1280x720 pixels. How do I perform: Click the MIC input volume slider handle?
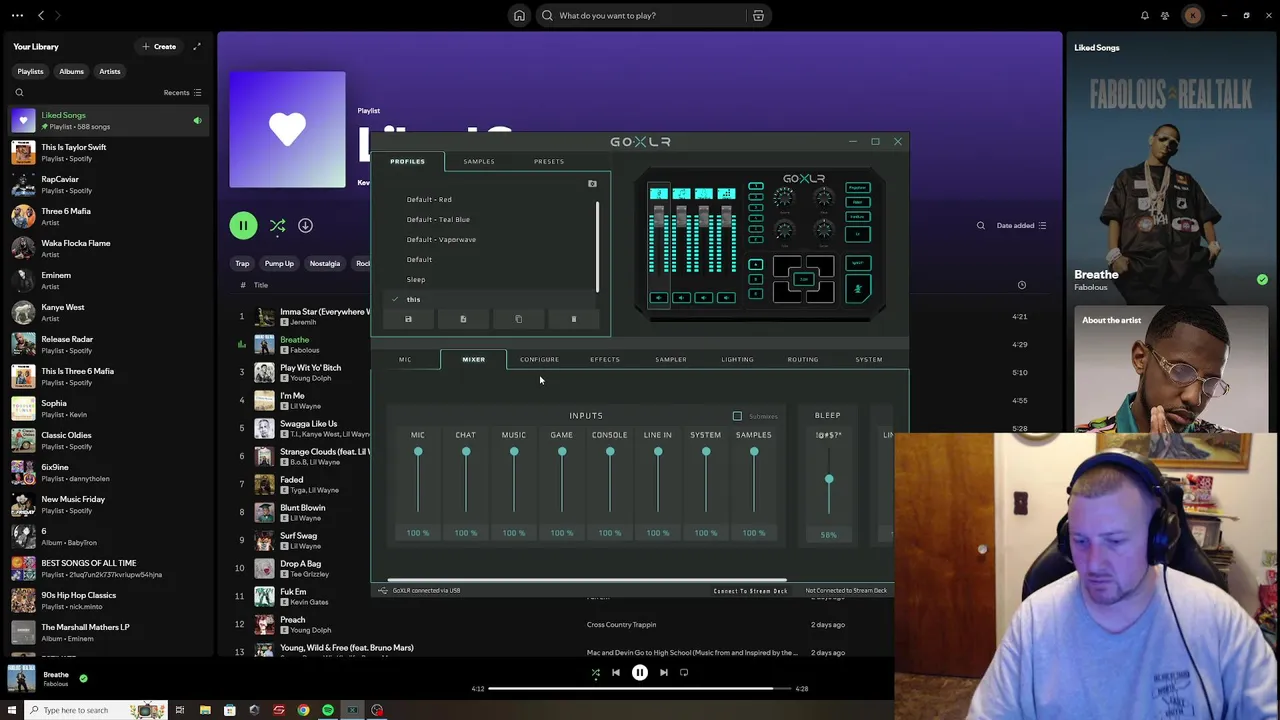(418, 452)
